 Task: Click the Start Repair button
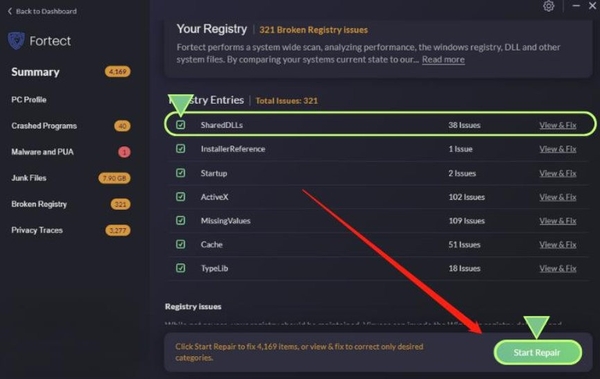click(x=538, y=353)
